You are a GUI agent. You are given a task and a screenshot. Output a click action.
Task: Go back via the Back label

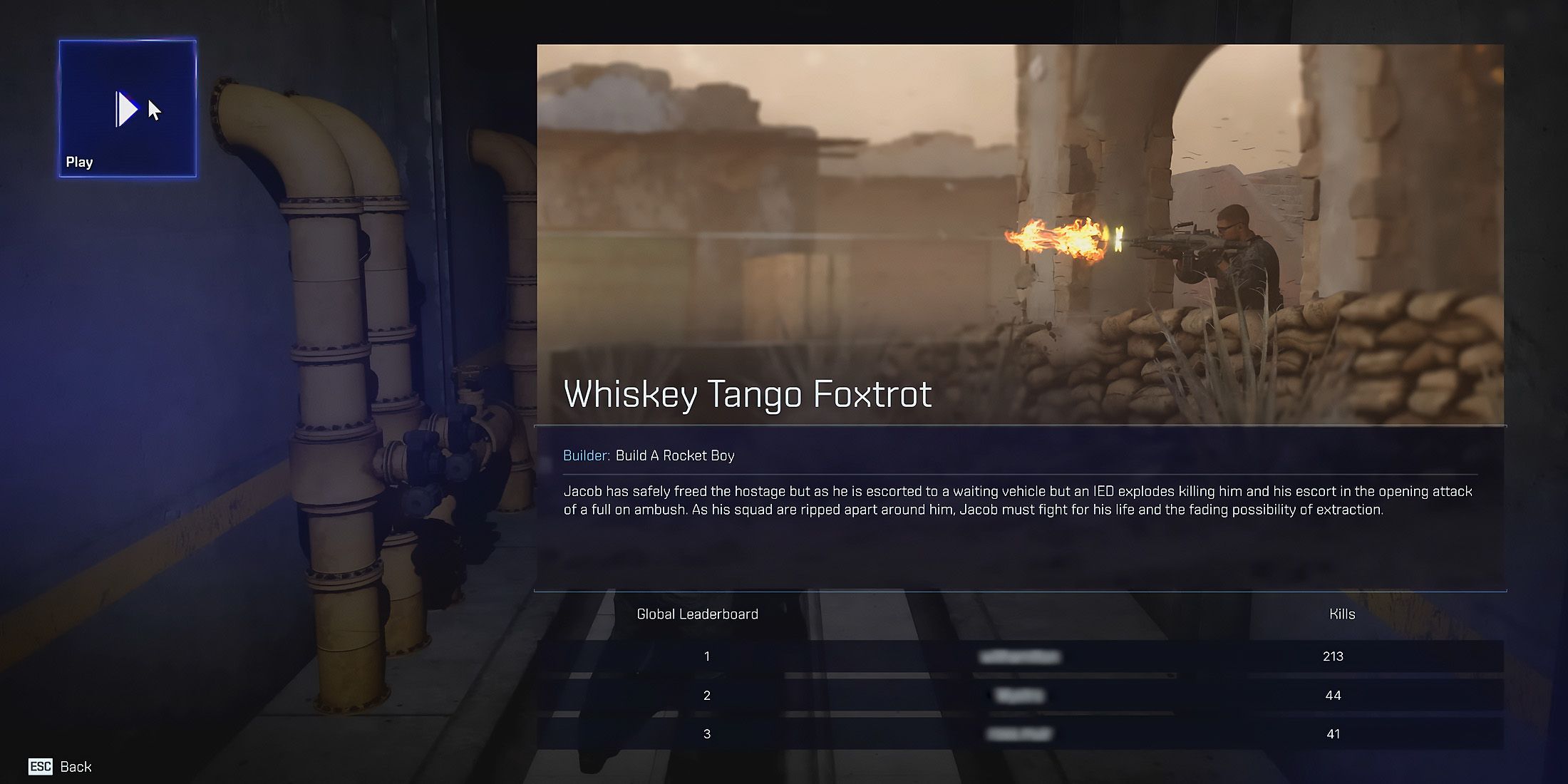(76, 767)
